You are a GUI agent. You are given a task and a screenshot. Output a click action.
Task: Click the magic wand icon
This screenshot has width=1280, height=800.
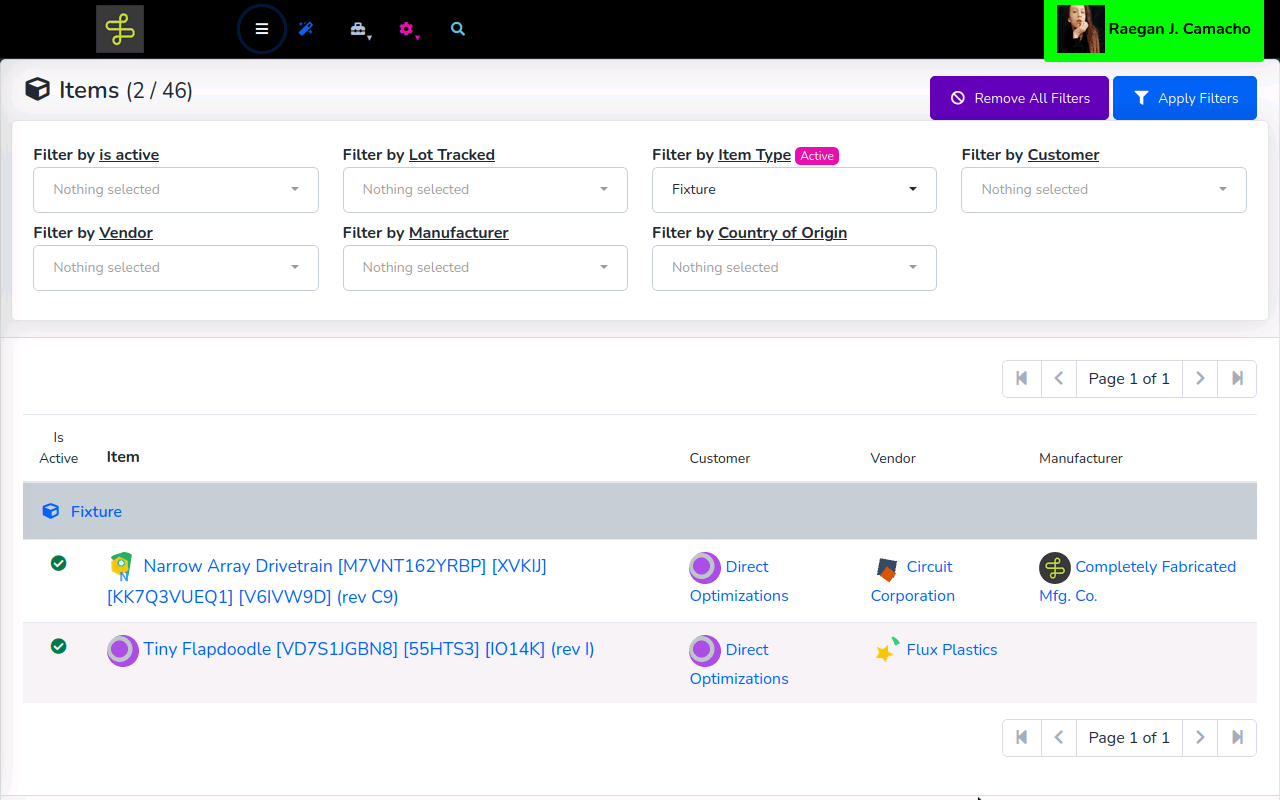(306, 29)
